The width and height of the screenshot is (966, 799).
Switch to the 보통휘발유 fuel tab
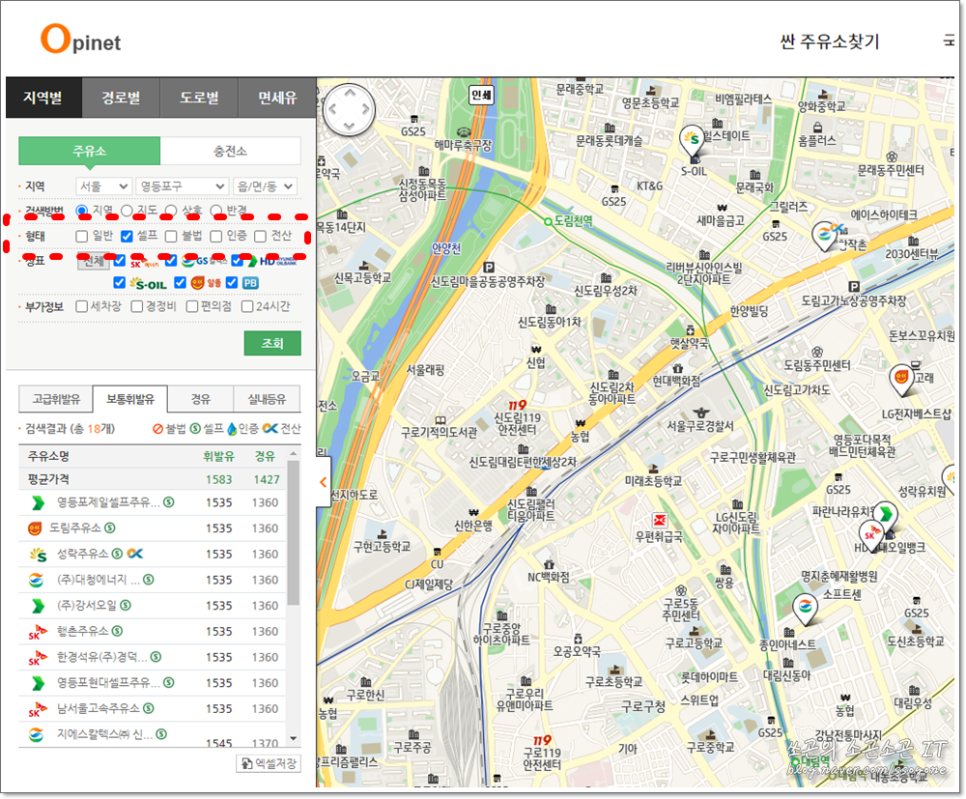[x=130, y=399]
